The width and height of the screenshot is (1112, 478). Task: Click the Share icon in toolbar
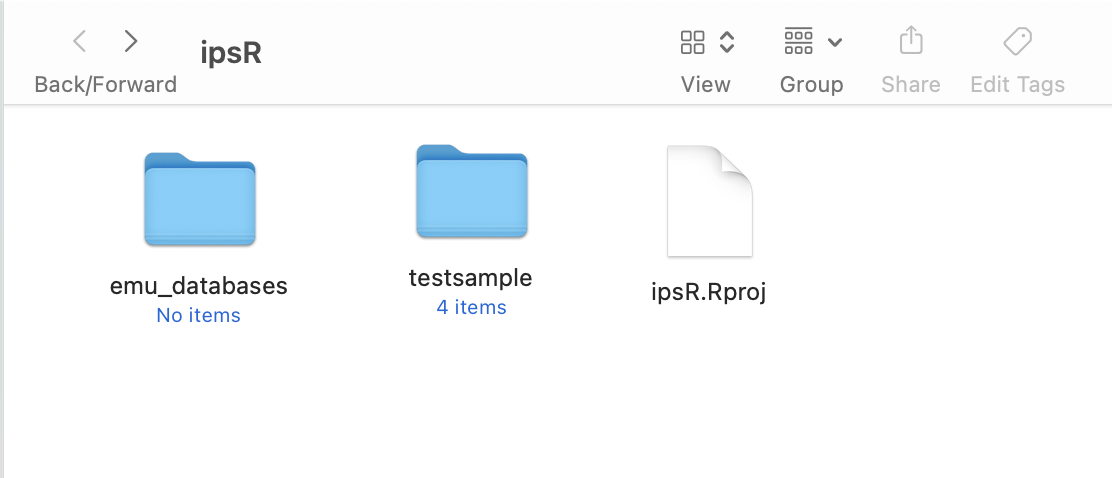pyautogui.click(x=910, y=42)
